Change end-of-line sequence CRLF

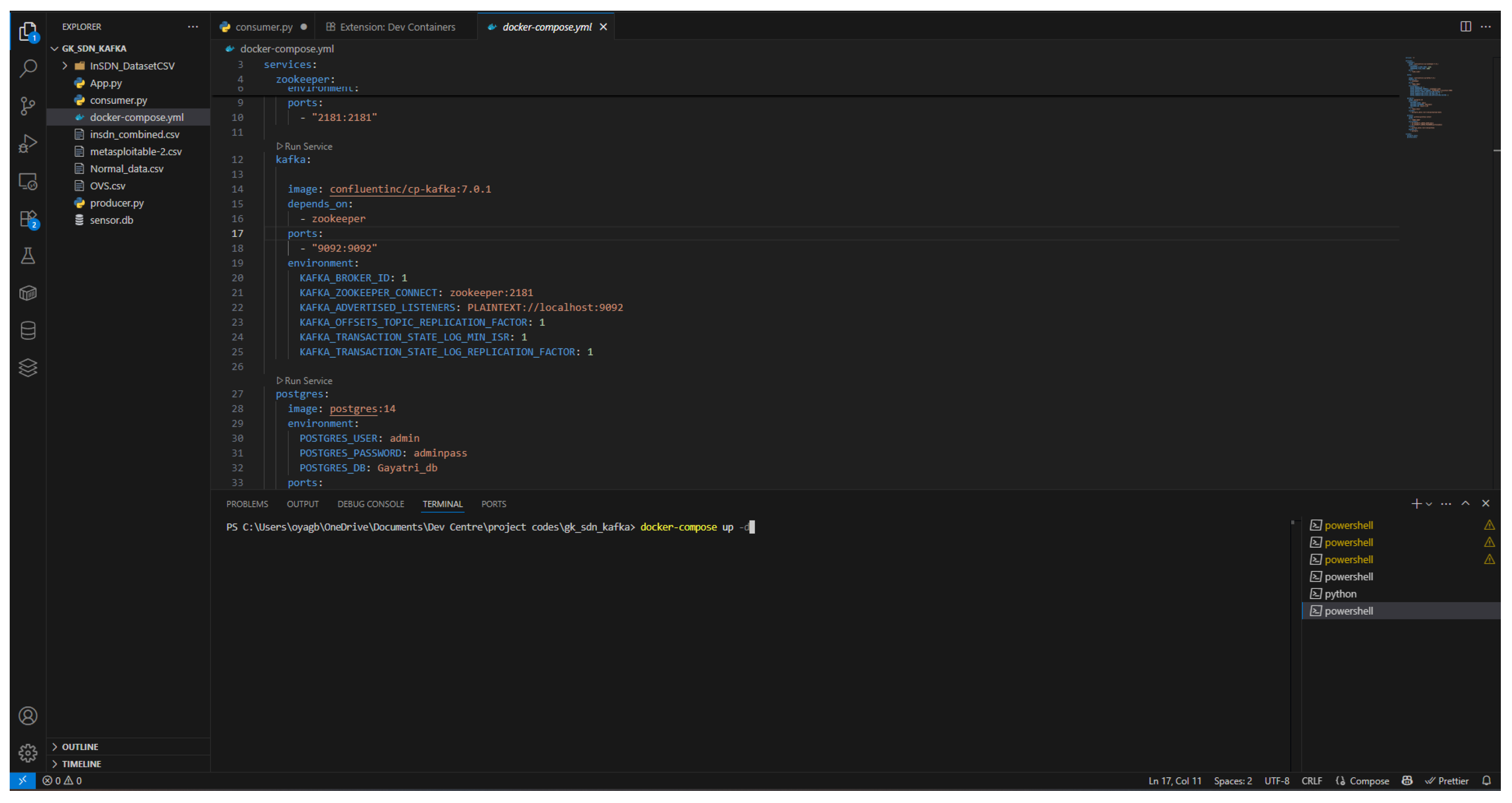1312,781
